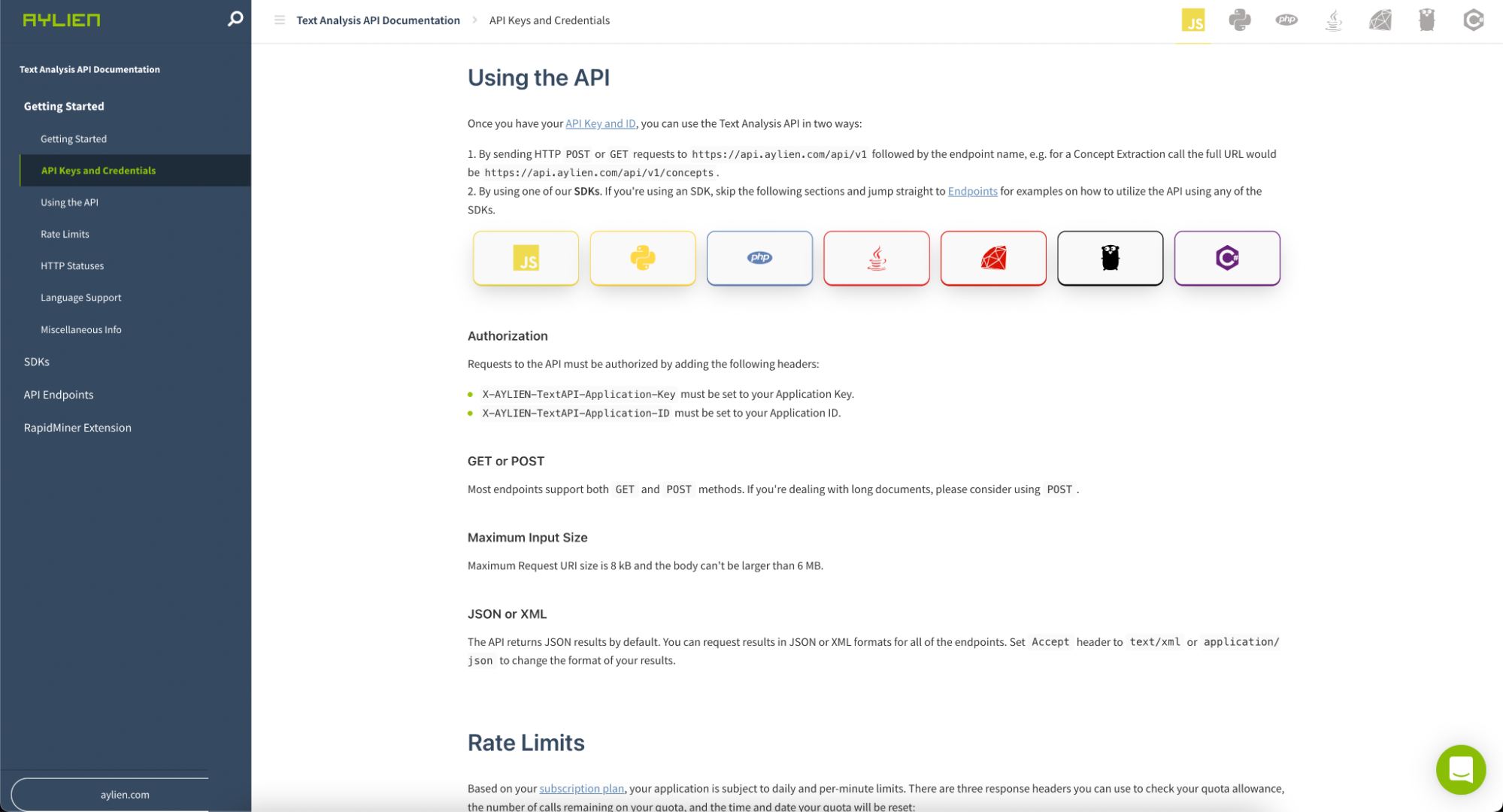Click the Endpoints hyperlink in the SDK note
Screen dimensions: 1503x812
click(x=972, y=191)
